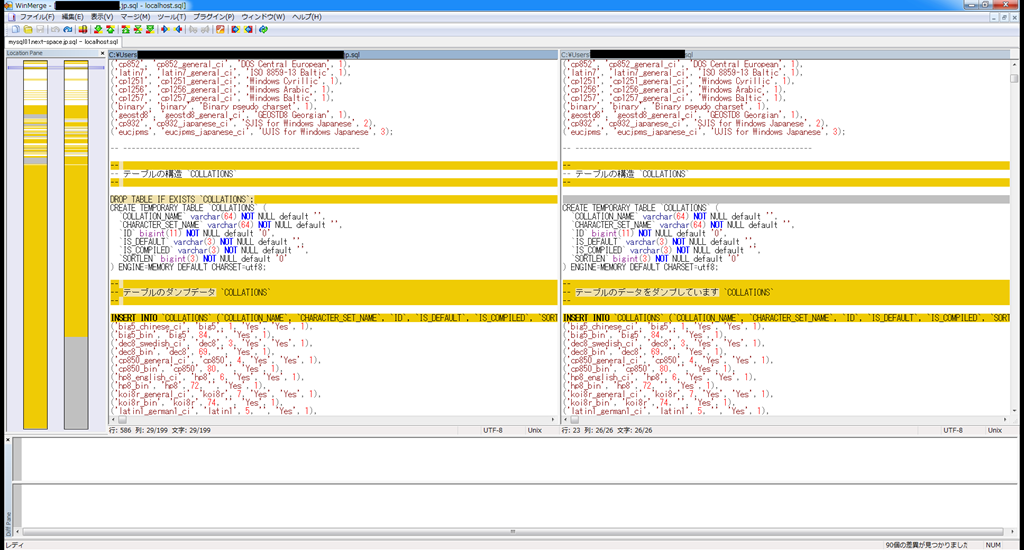Copy the difference to the right pane
The image size is (1024, 550).
tap(165, 29)
